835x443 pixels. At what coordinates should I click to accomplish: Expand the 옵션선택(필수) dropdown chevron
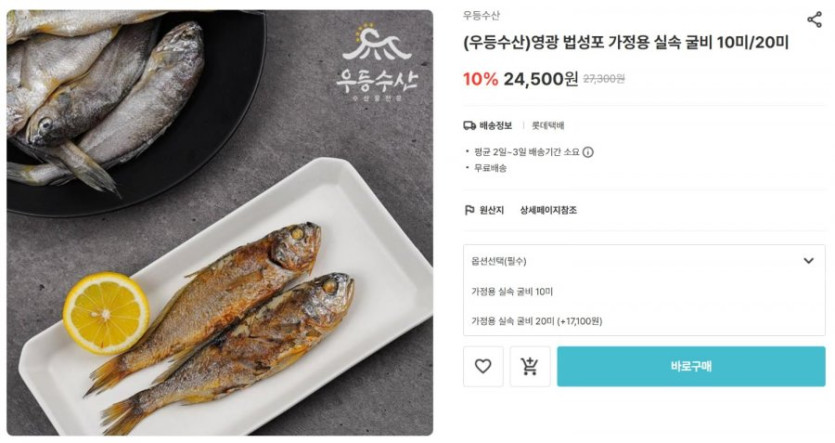coord(808,260)
